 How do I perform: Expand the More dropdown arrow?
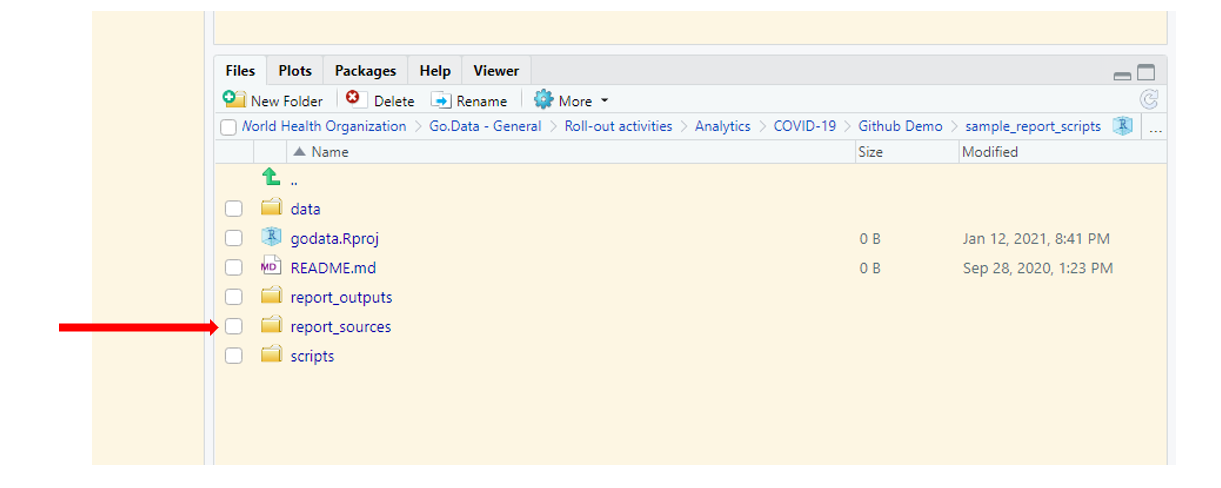(604, 101)
